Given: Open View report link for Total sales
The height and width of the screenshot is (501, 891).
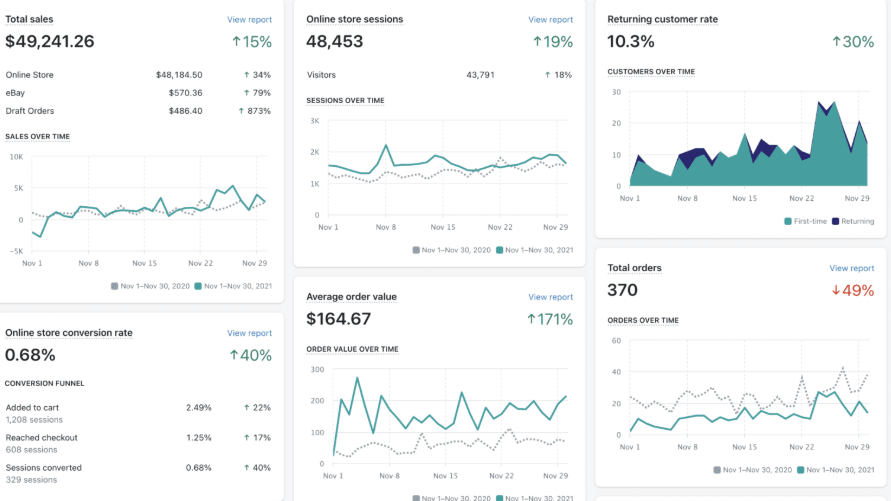Looking at the screenshot, I should (249, 19).
